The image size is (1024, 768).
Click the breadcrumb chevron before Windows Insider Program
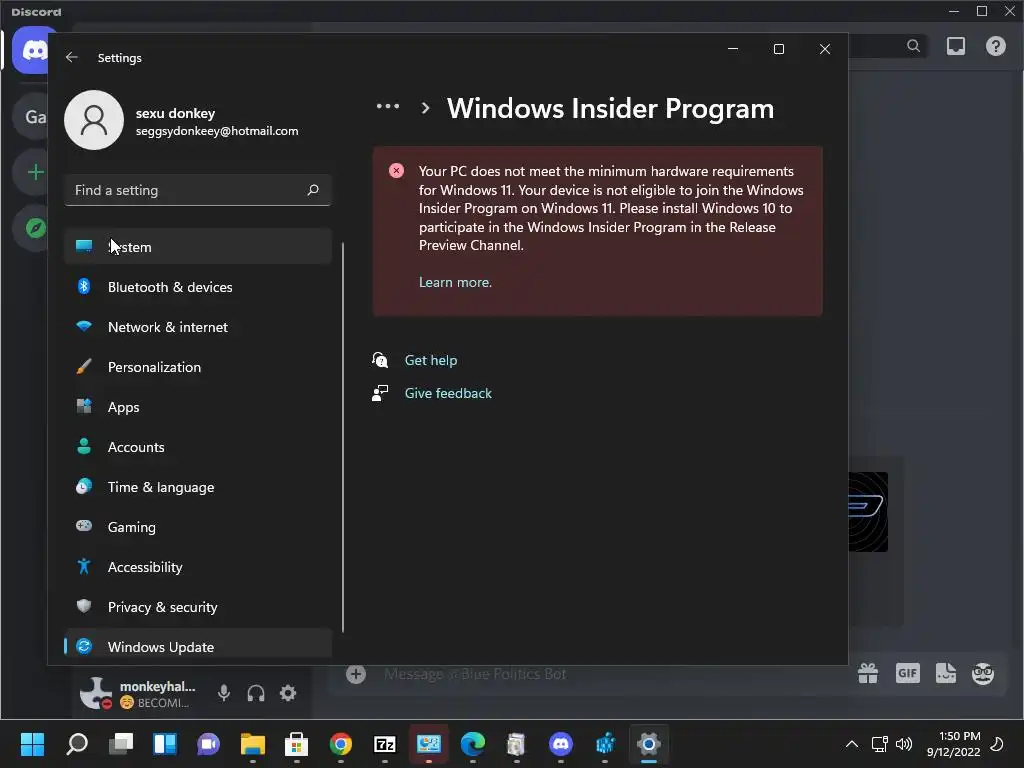(x=425, y=108)
